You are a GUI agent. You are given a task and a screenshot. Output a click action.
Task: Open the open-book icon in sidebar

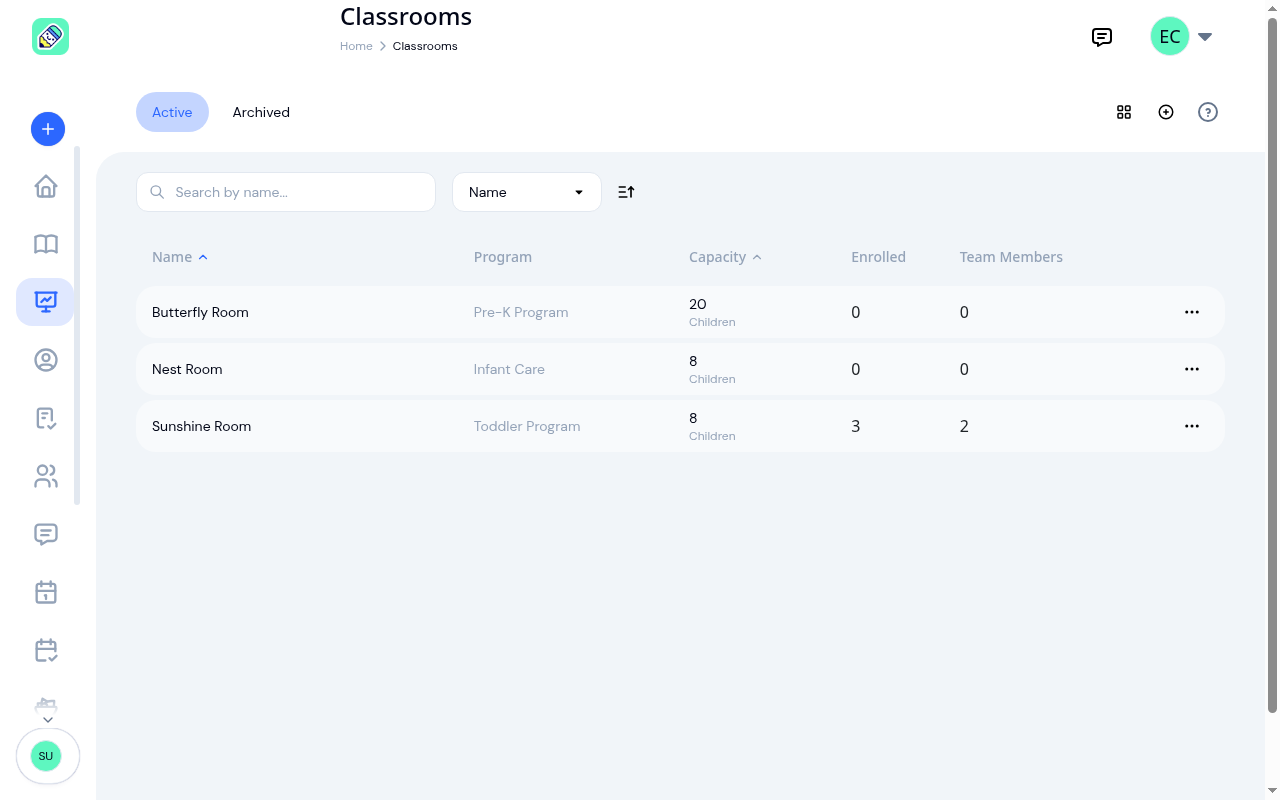click(46, 244)
